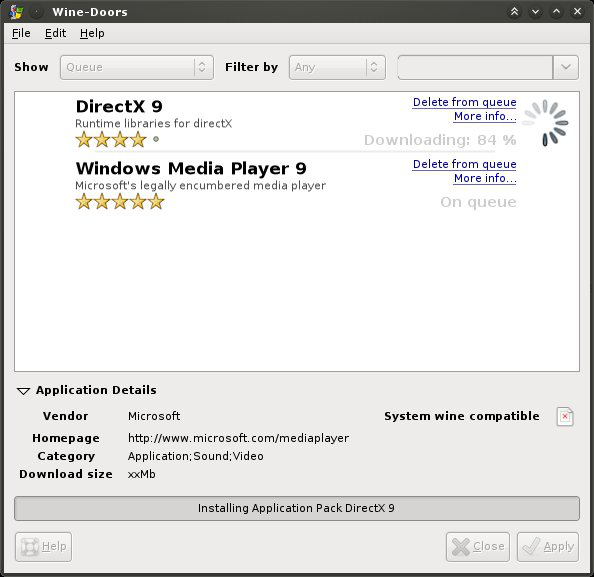The width and height of the screenshot is (594, 577).
Task: Click the Downloading: 84 % status text
Action: click(440, 140)
